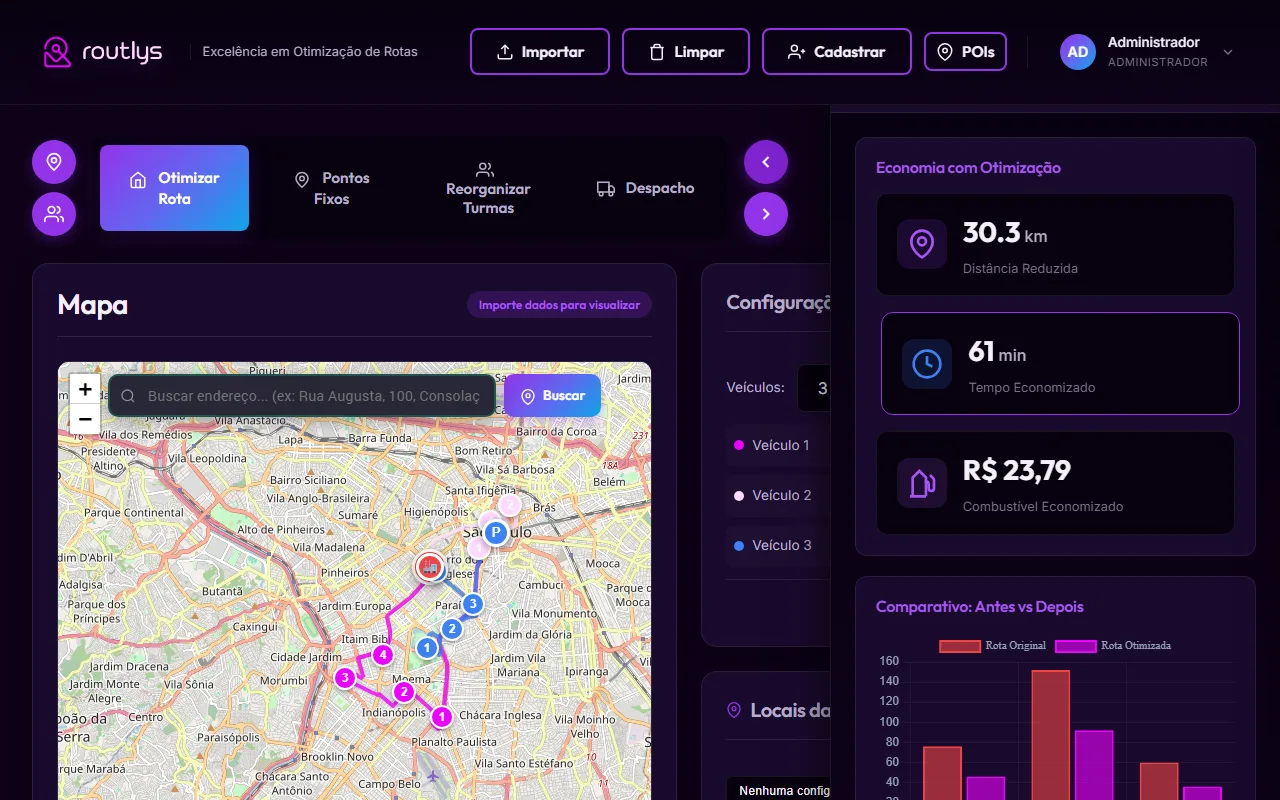Click the Limpar button
Screen dimensions: 1280x800
(686, 52)
